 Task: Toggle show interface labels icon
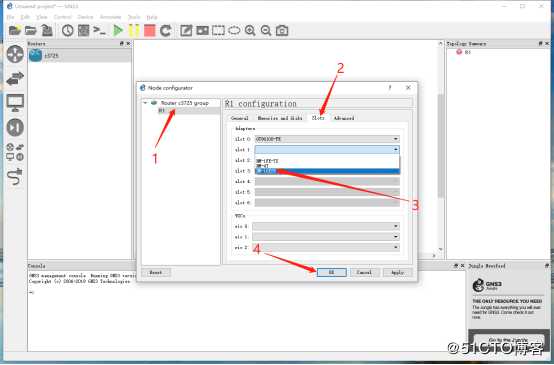[x=83, y=31]
